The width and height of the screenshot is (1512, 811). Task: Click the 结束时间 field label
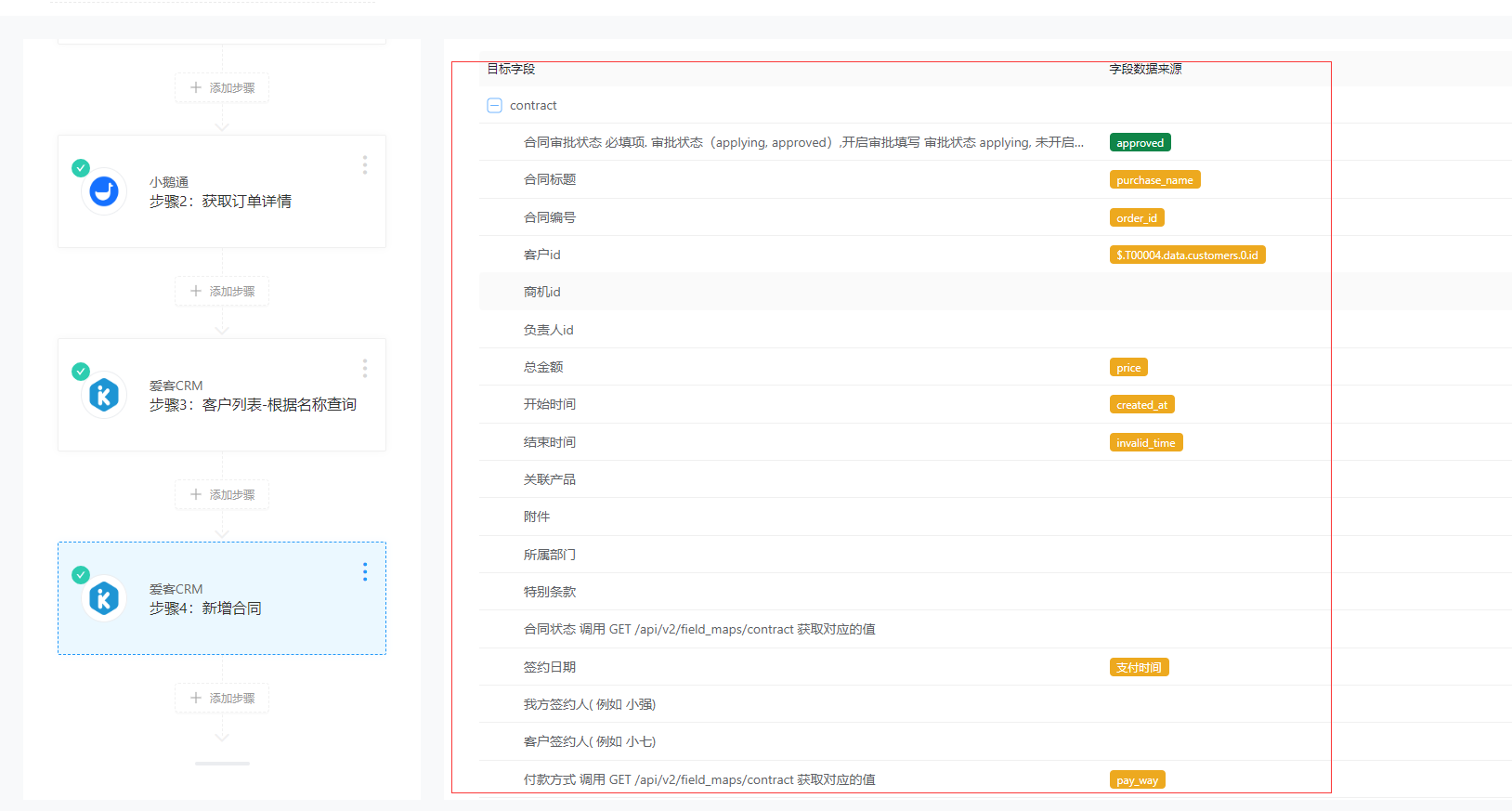[x=550, y=442]
